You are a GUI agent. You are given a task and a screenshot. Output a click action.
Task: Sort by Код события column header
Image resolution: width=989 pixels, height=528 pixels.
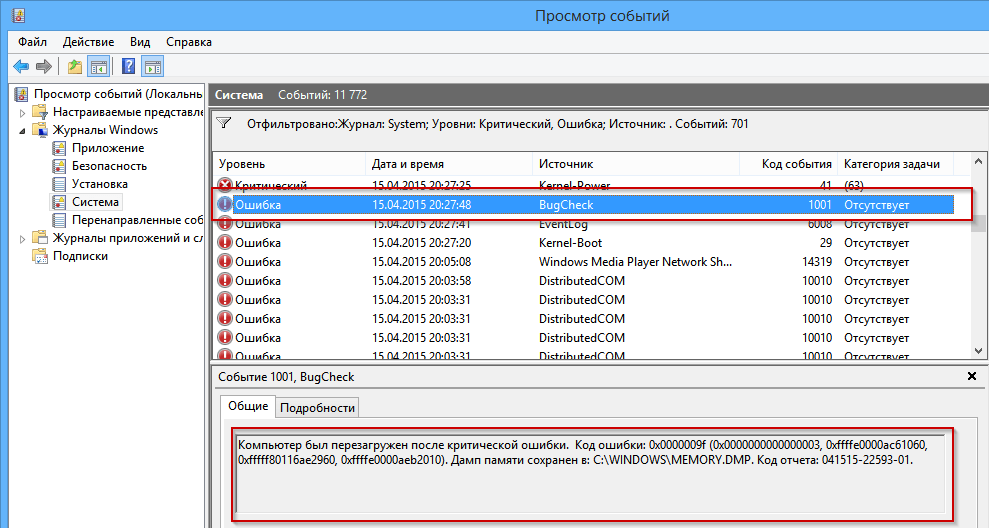pos(795,164)
